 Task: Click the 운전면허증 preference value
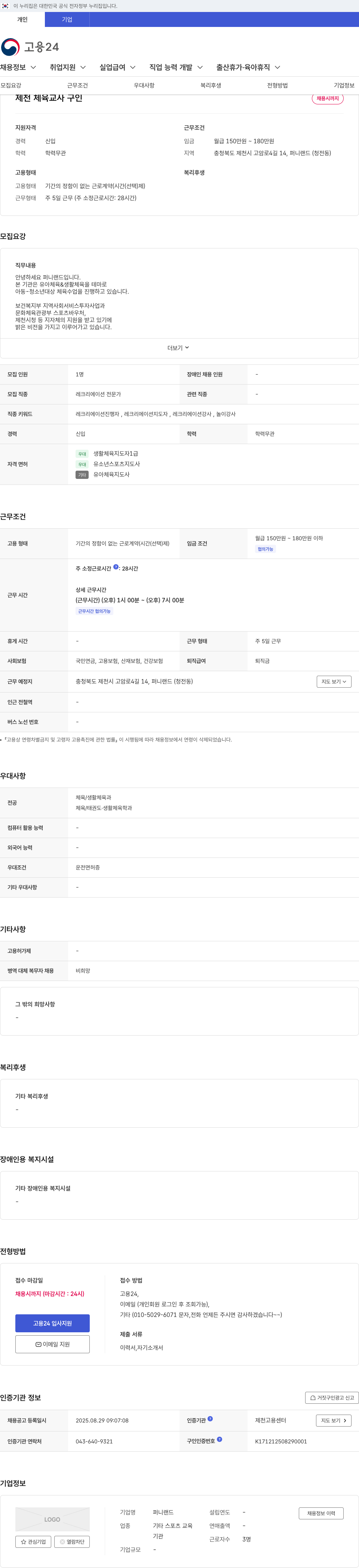pyautogui.click(x=88, y=867)
